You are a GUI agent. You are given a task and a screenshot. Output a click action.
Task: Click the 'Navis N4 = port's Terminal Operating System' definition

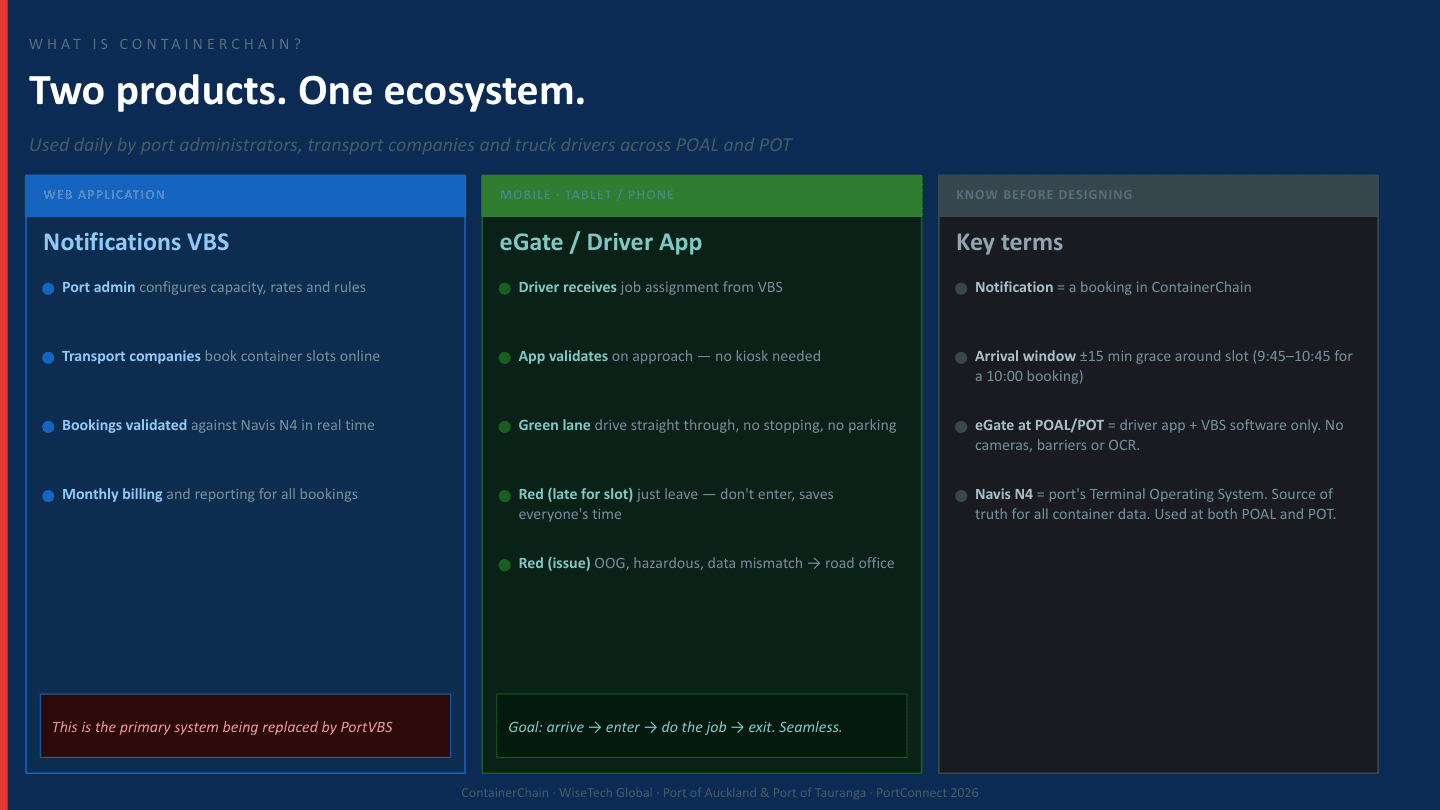pos(1155,504)
